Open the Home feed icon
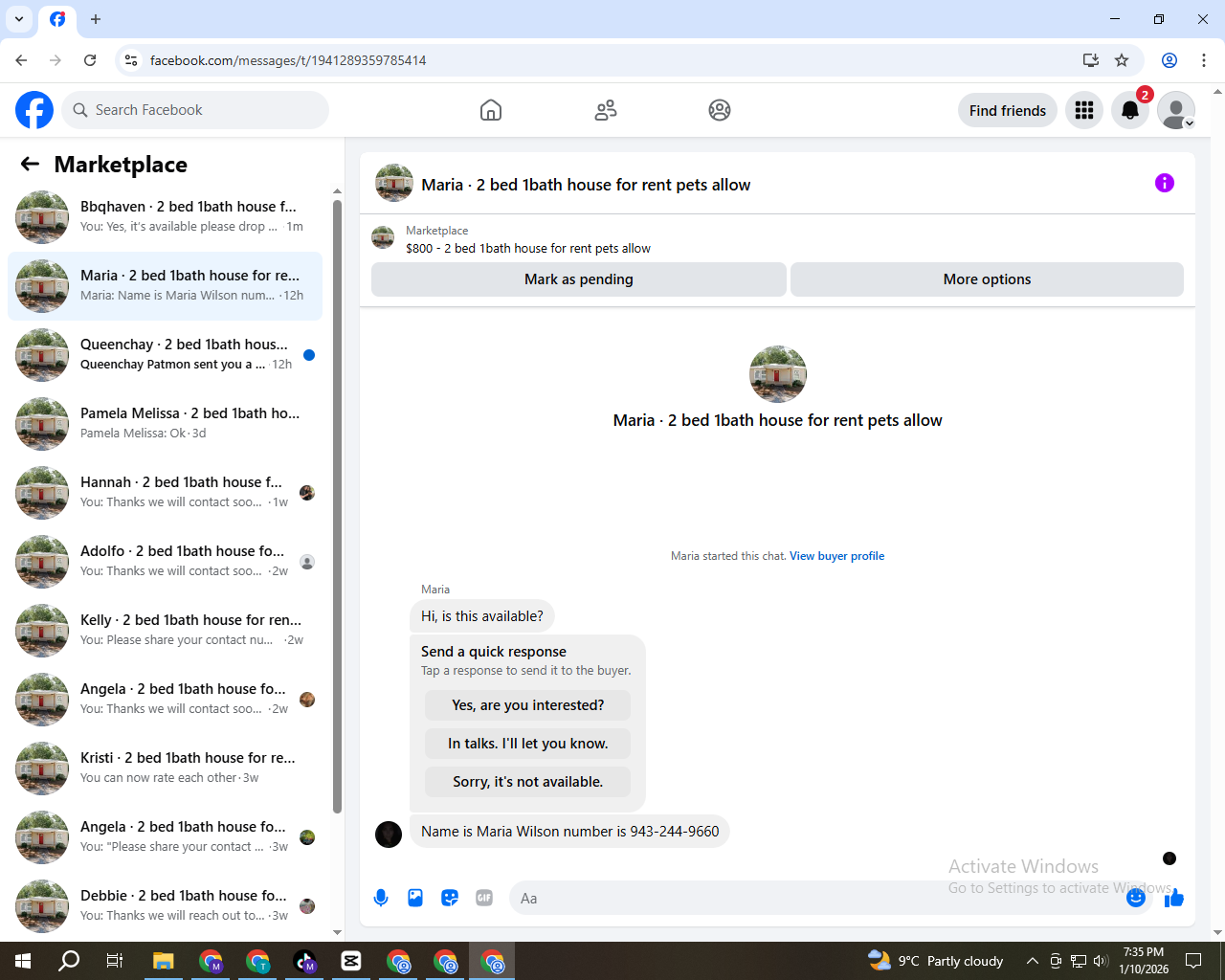 [x=491, y=110]
